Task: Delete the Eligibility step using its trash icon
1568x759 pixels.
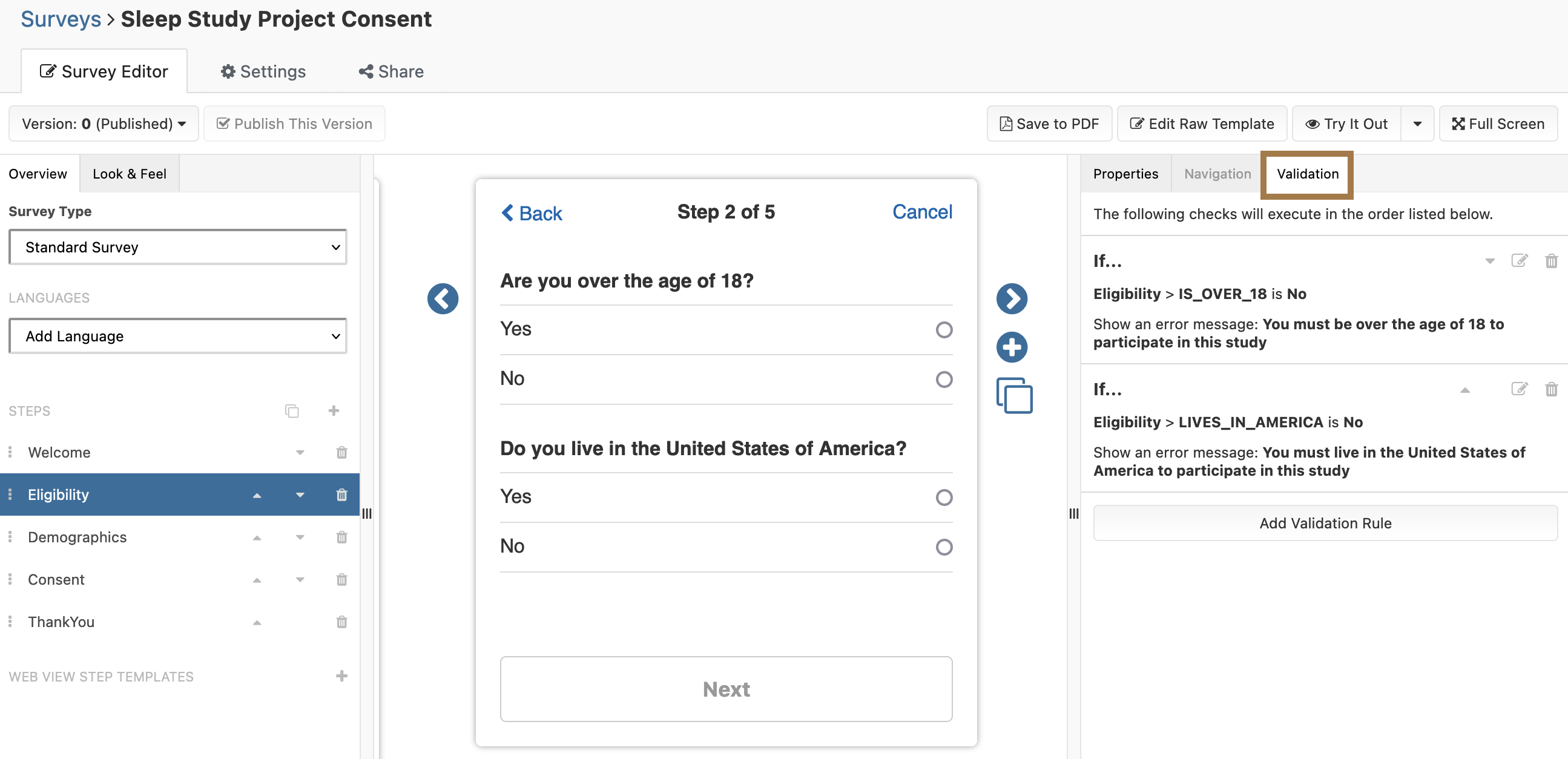Action: 341,495
